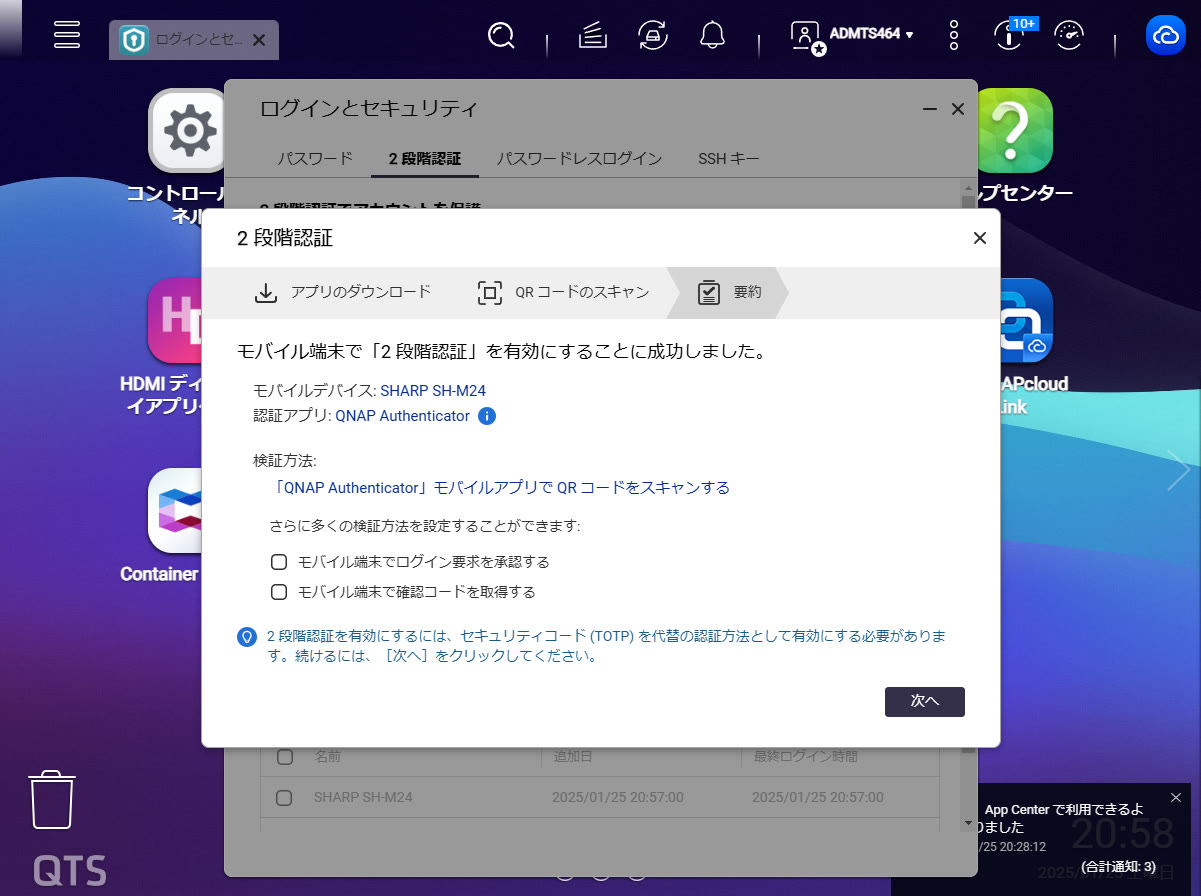Enable get verification code on mobile checkbox
The height and width of the screenshot is (896, 1201).
pos(279,592)
